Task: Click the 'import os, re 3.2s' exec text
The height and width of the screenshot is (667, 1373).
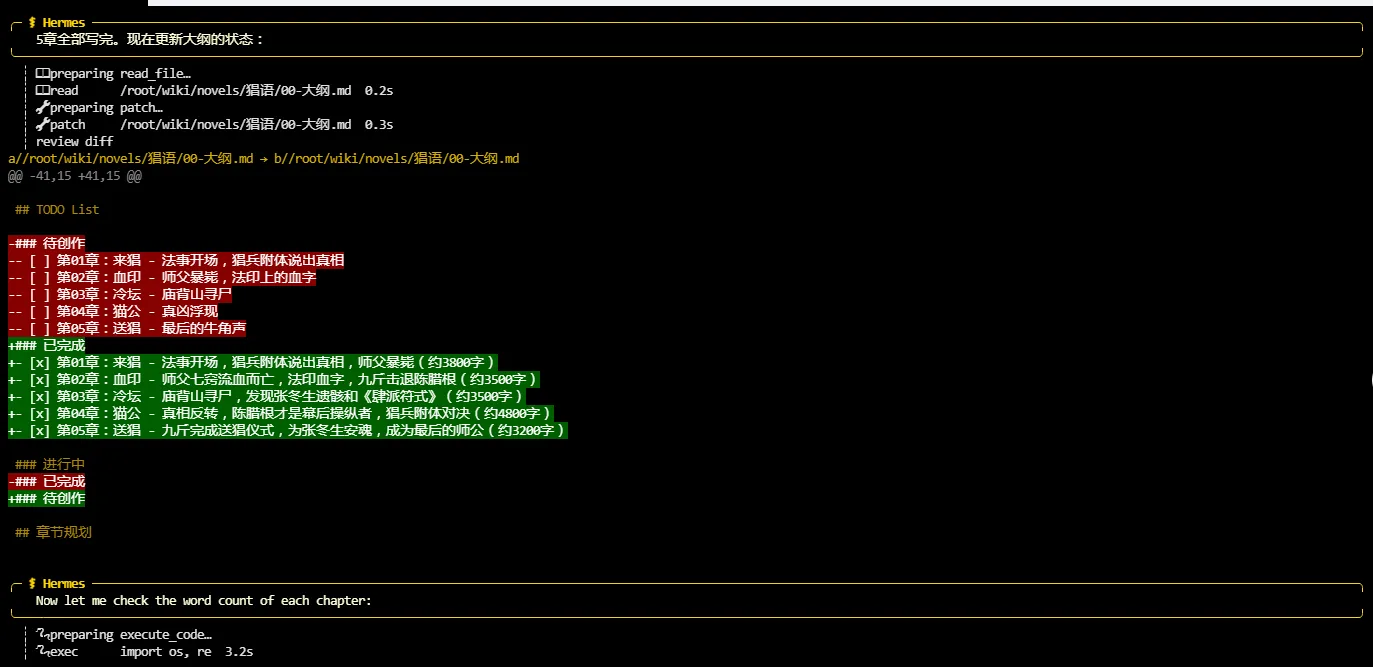Action: click(x=187, y=651)
